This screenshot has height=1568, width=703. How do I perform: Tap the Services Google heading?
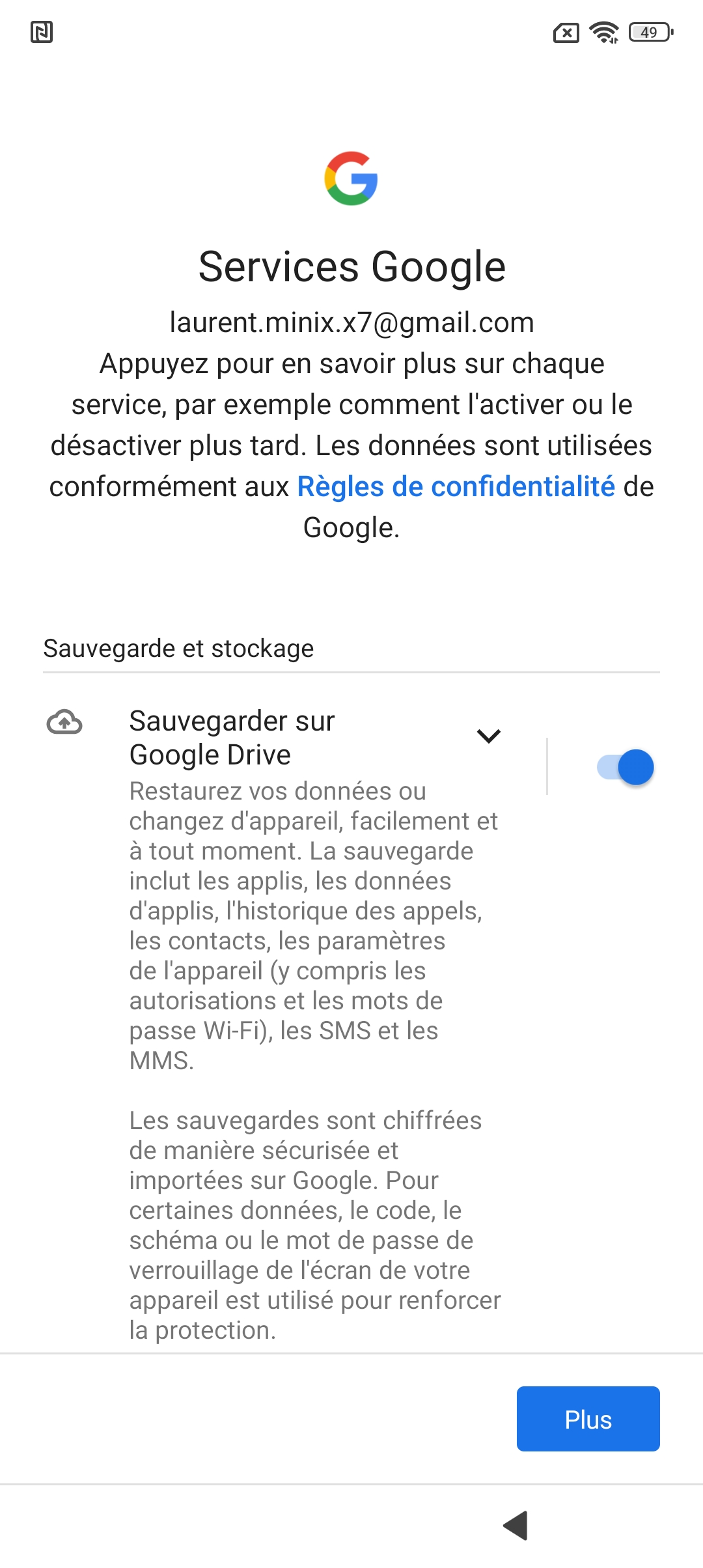tap(351, 266)
